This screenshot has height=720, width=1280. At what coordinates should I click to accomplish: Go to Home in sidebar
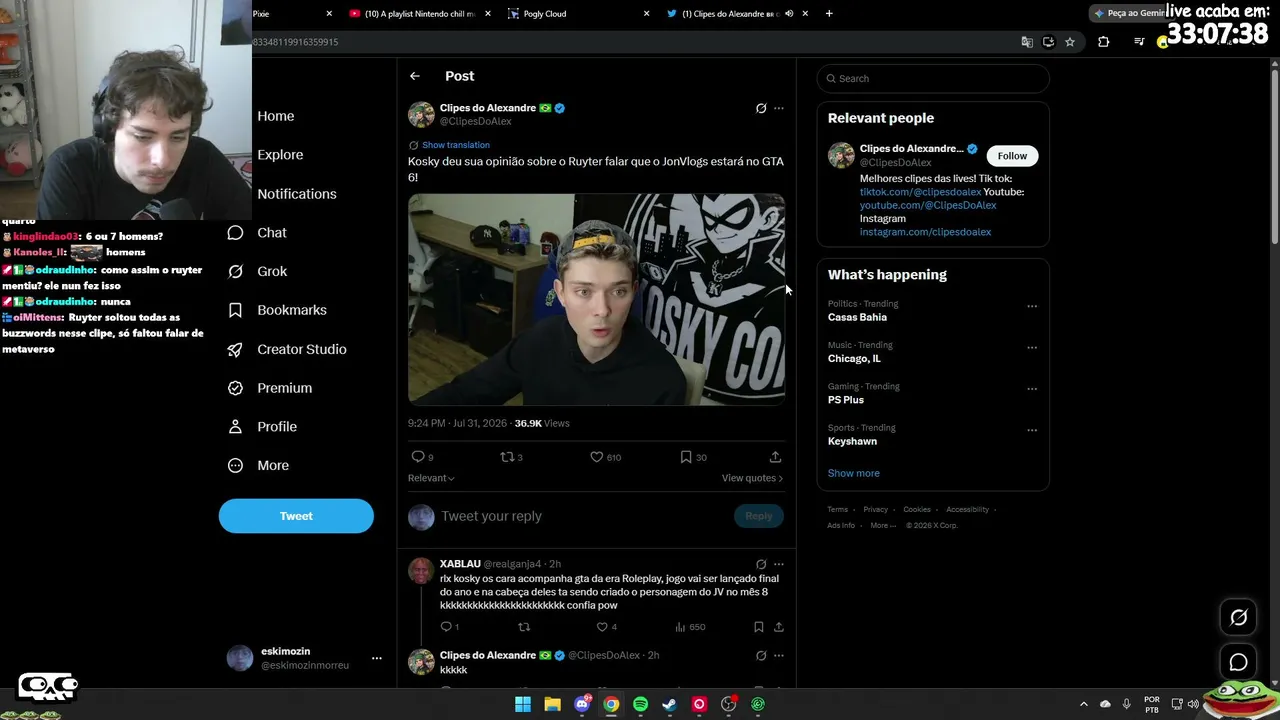(276, 116)
